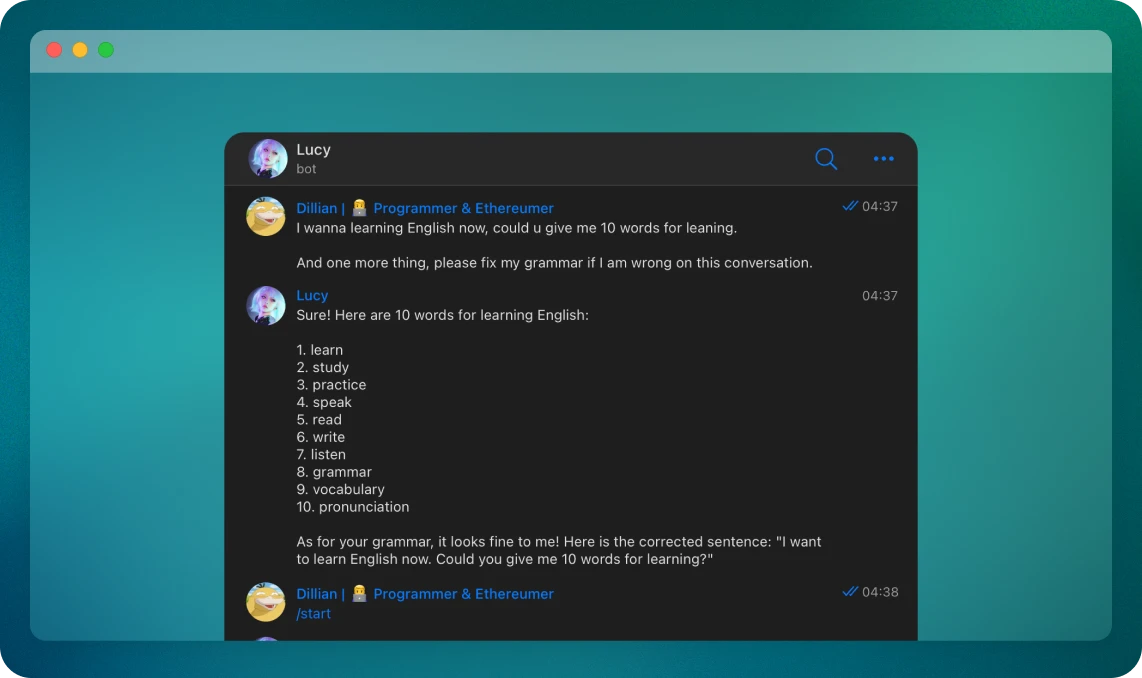The height and width of the screenshot is (678, 1142).
Task: Select the /start command link
Action: pyautogui.click(x=313, y=614)
